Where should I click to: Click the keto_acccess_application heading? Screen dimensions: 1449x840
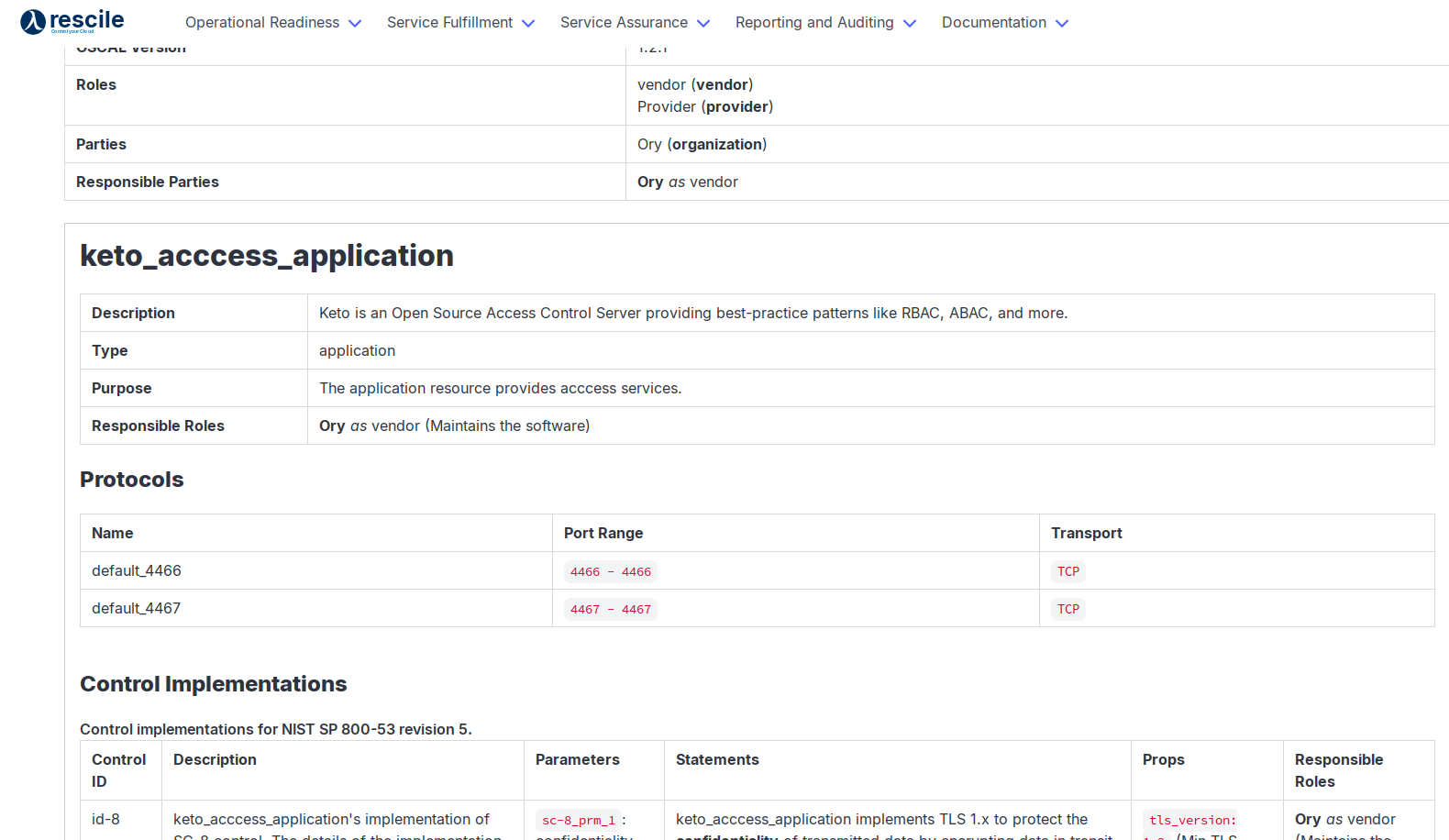pyautogui.click(x=267, y=256)
